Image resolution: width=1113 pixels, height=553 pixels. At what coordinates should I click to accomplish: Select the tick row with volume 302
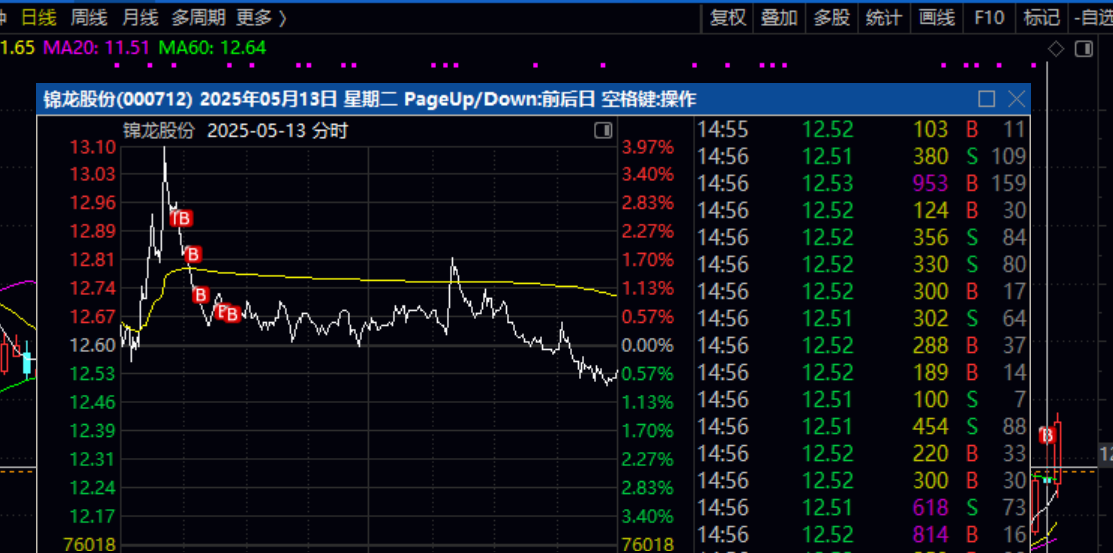(862, 318)
